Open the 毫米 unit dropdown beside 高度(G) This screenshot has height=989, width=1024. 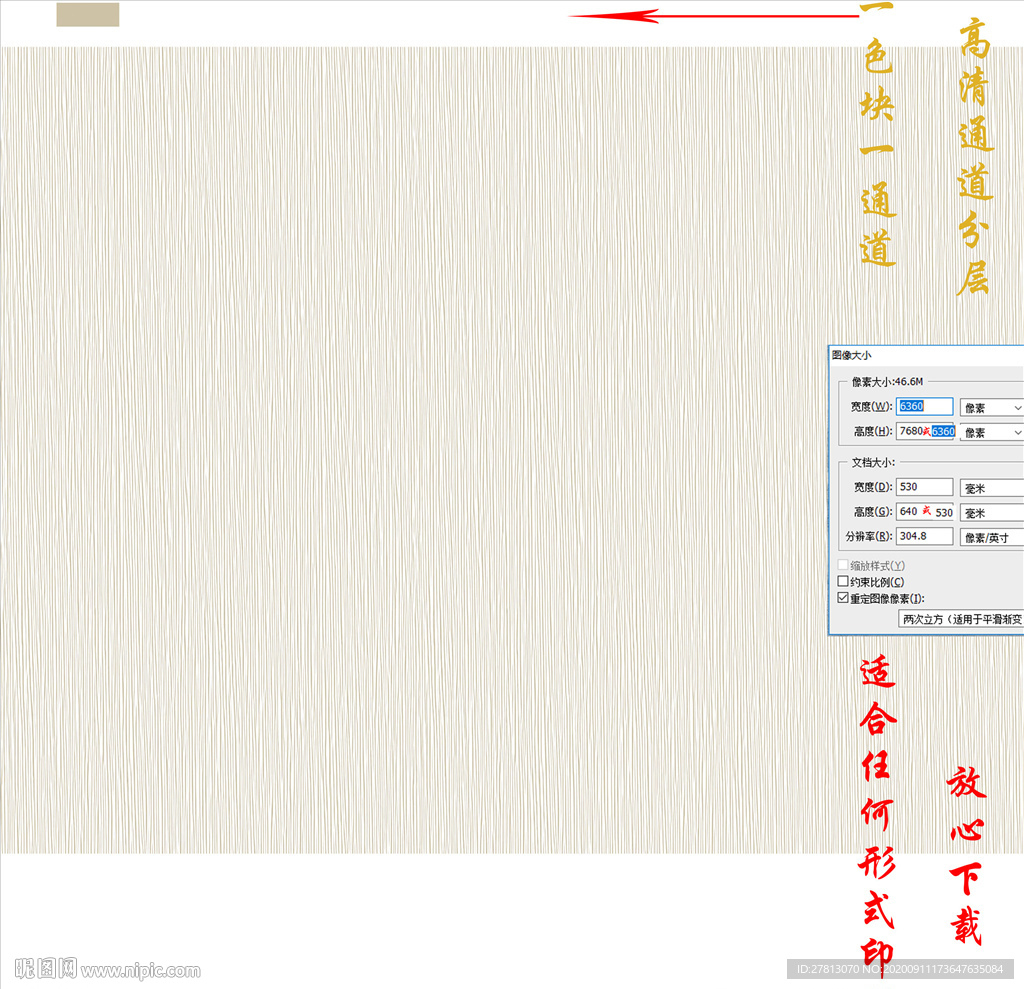(991, 513)
